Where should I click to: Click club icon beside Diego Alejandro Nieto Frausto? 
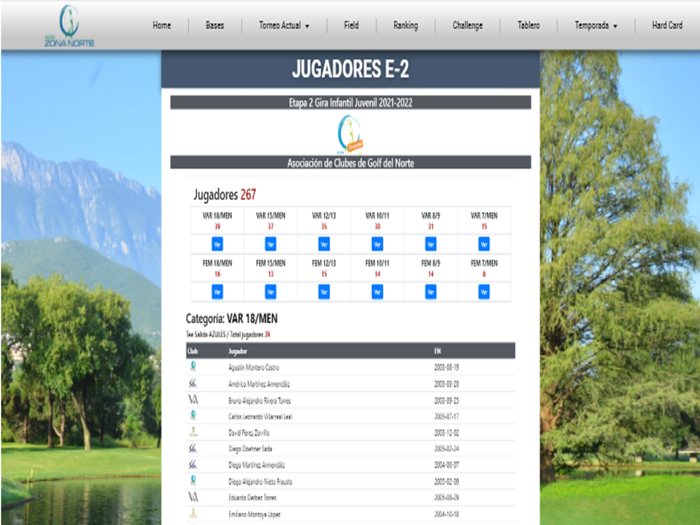[193, 481]
